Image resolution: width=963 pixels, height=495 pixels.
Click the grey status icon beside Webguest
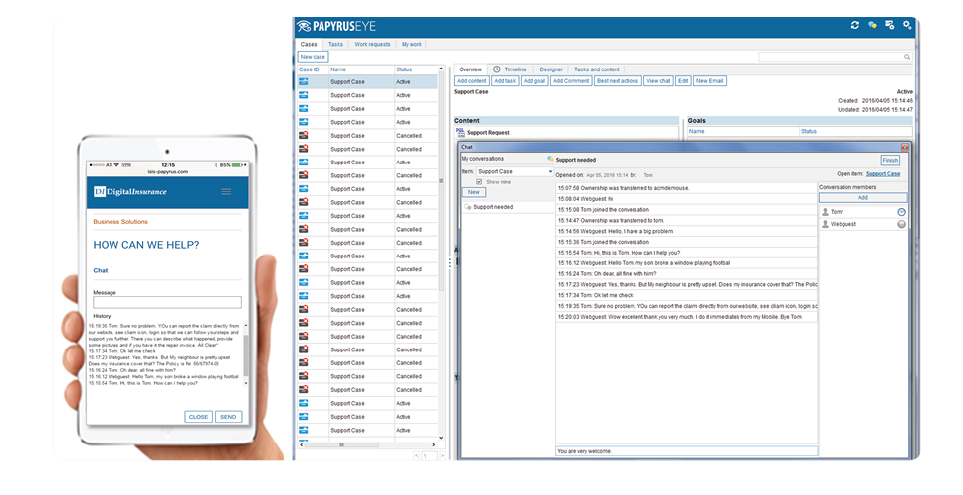pyautogui.click(x=901, y=225)
